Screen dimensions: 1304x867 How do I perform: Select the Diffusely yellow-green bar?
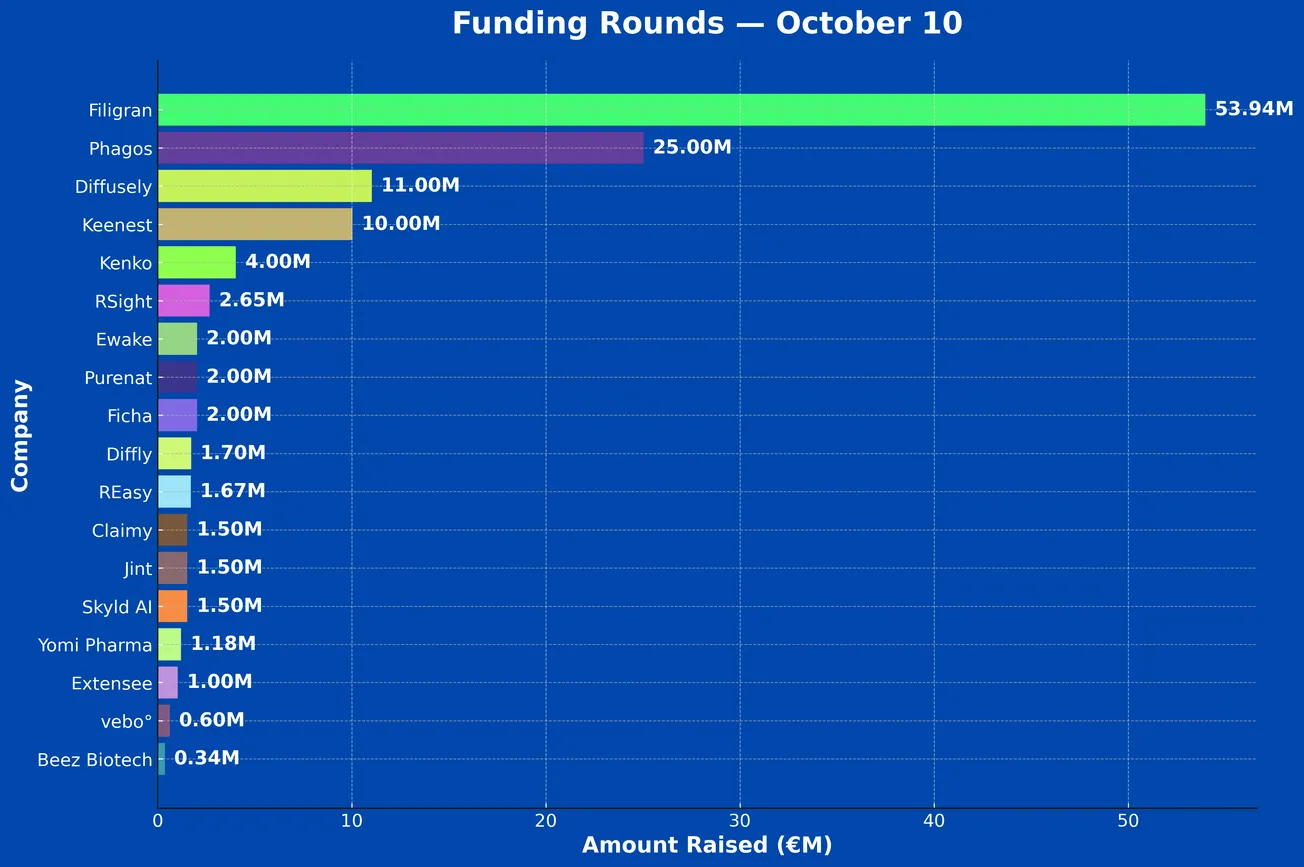pos(265,186)
